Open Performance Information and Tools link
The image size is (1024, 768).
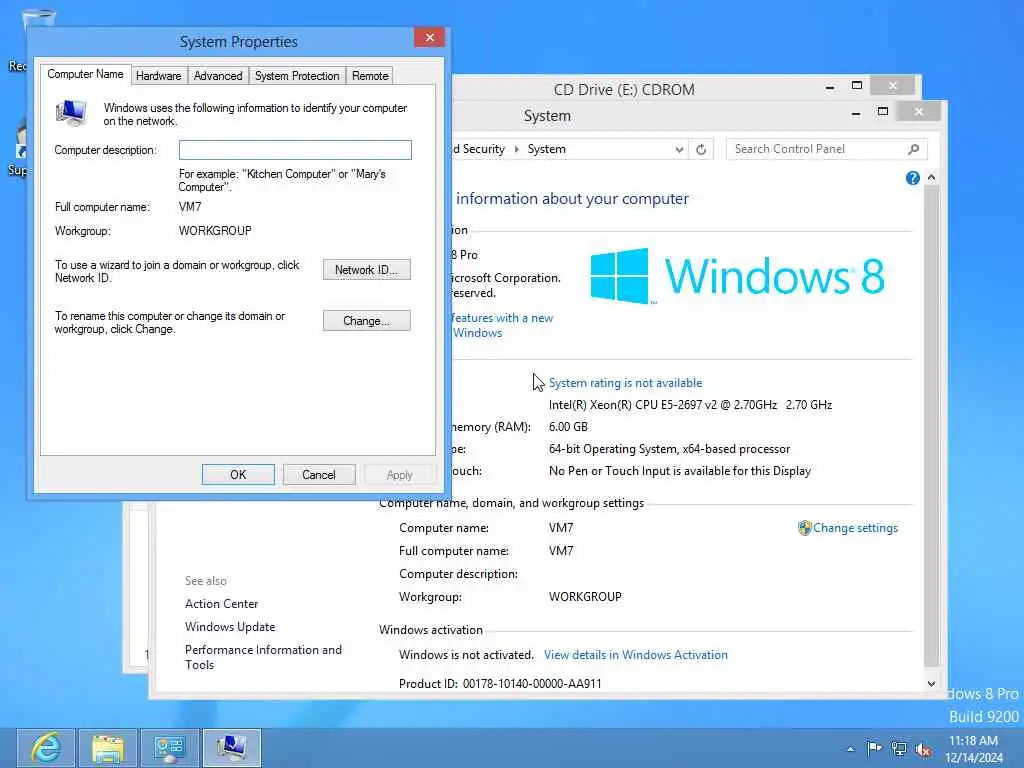point(263,657)
